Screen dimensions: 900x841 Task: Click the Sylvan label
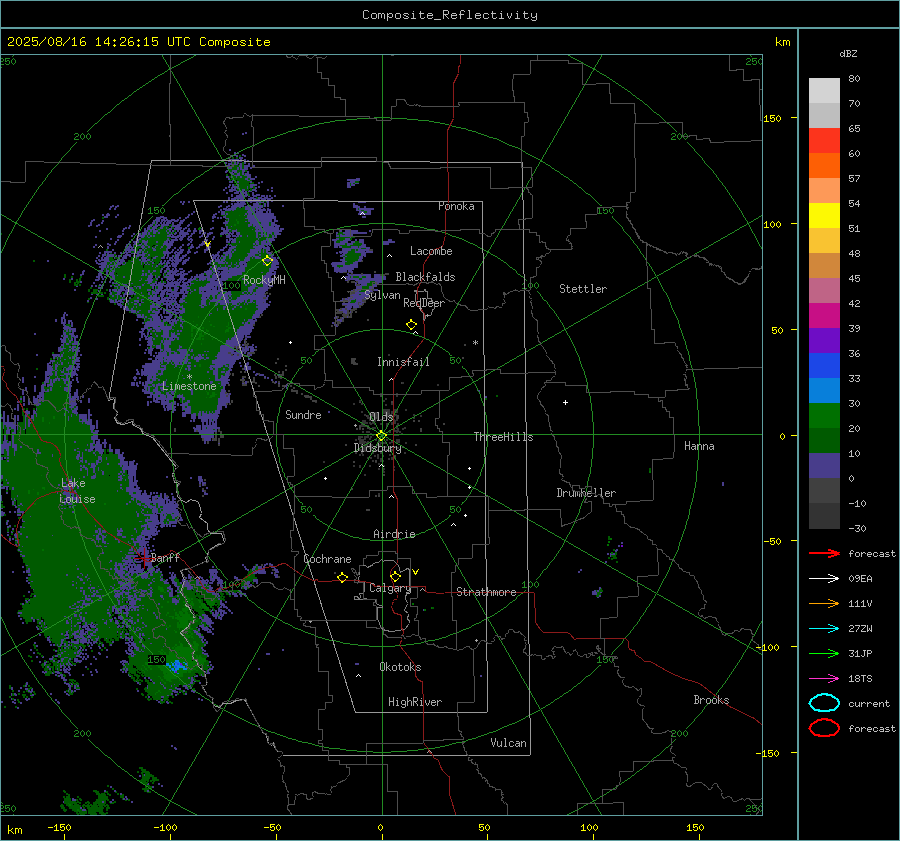click(x=382, y=295)
